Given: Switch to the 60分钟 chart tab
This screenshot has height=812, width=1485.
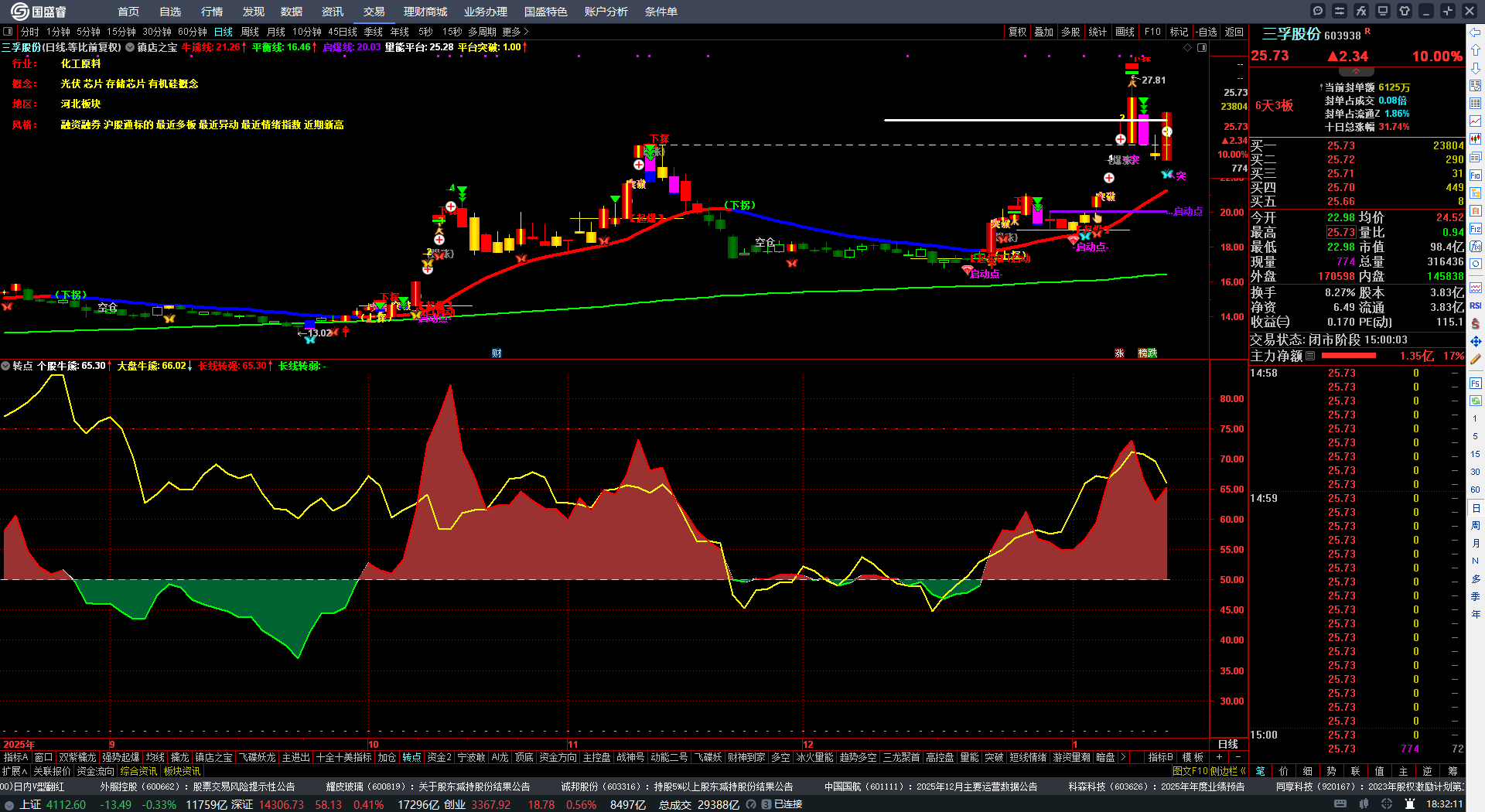Looking at the screenshot, I should click(193, 32).
